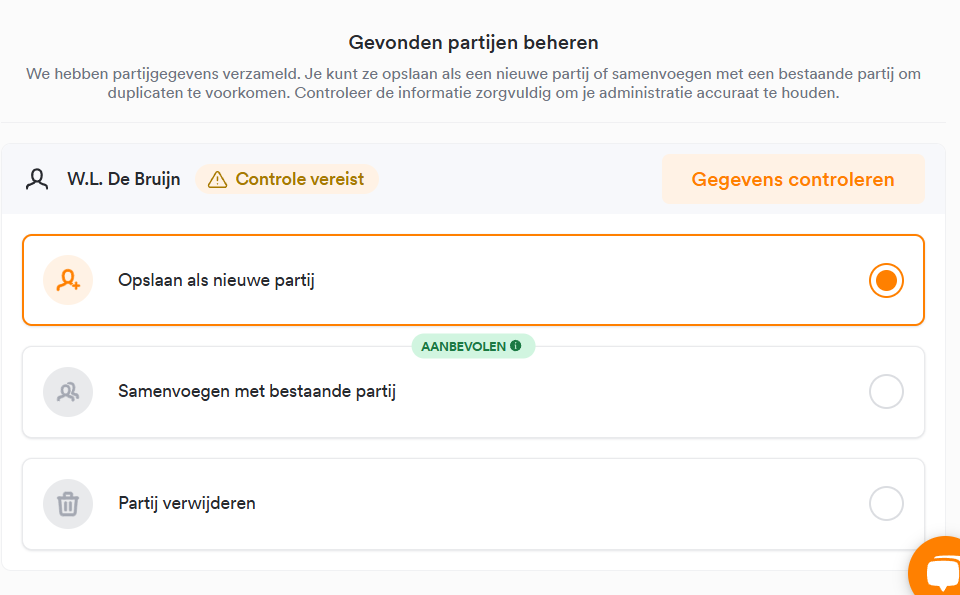Choose the Samenvoegen met bestaande partij option label

pyautogui.click(x=257, y=392)
